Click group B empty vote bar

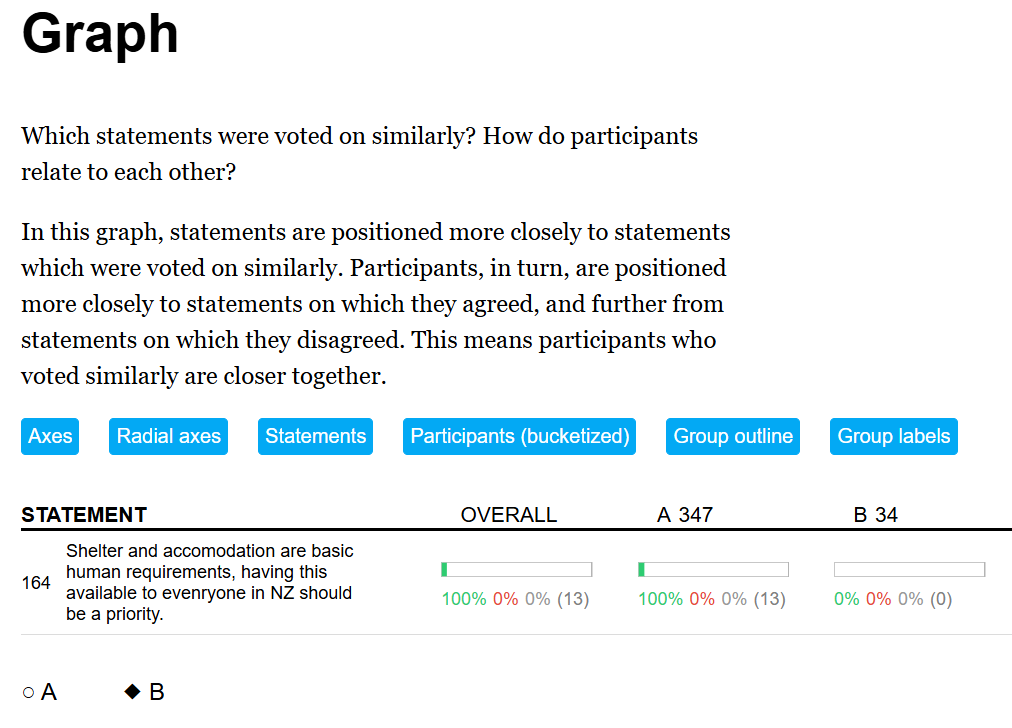[909, 569]
